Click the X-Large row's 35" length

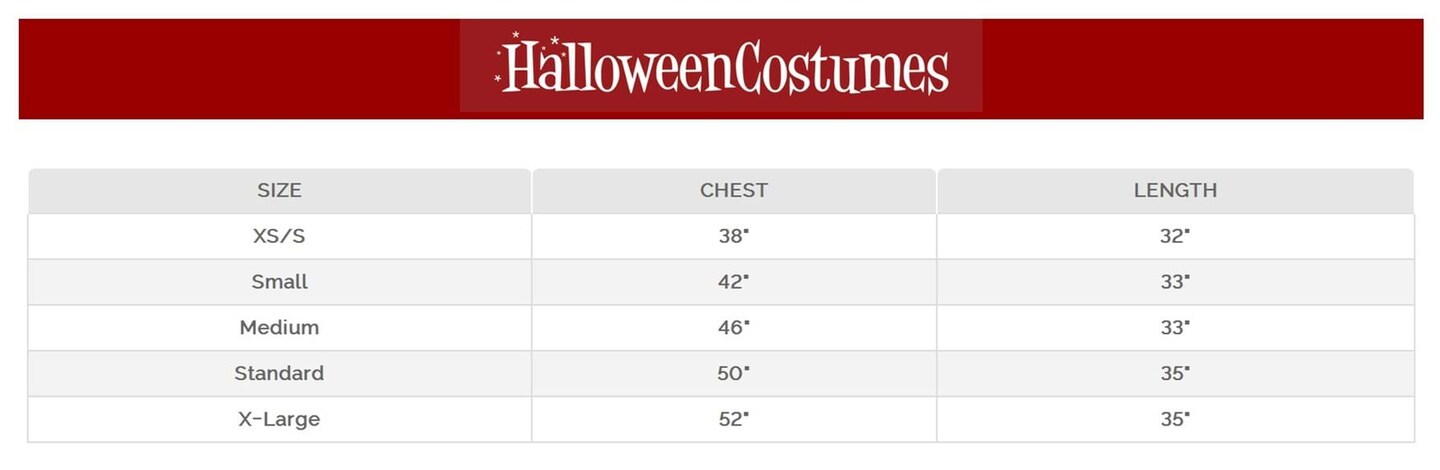point(1175,419)
